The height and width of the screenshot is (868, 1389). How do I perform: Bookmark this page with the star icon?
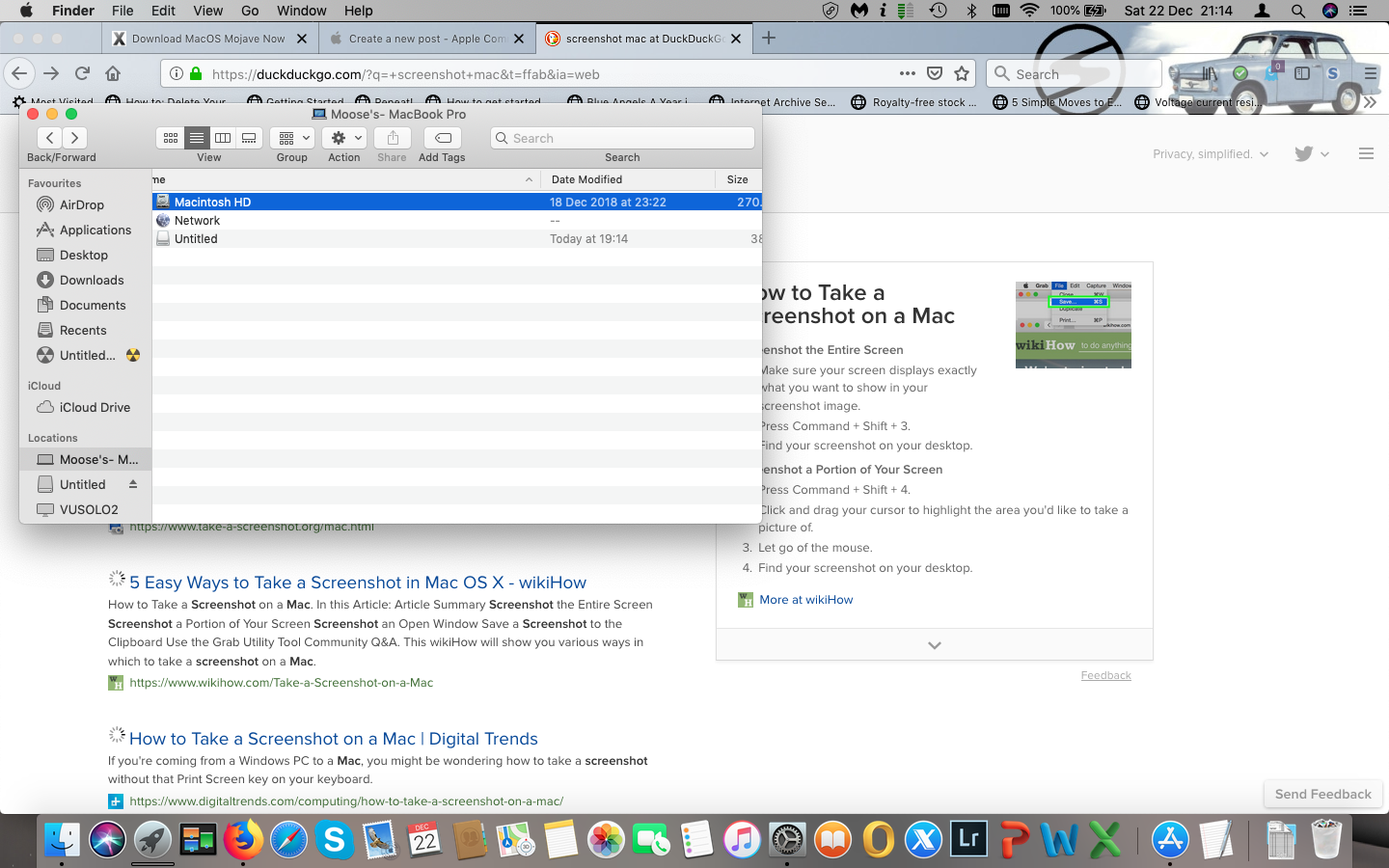click(961, 73)
